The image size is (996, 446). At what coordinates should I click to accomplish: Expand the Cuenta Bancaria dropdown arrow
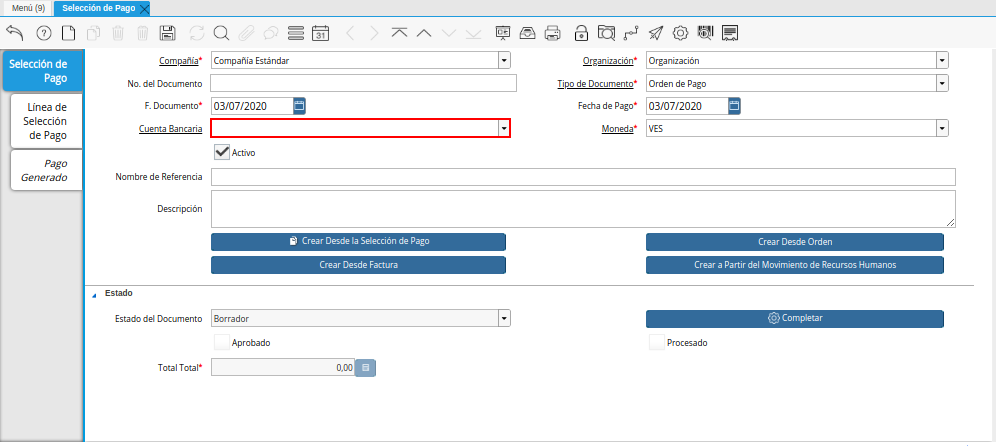coord(504,128)
